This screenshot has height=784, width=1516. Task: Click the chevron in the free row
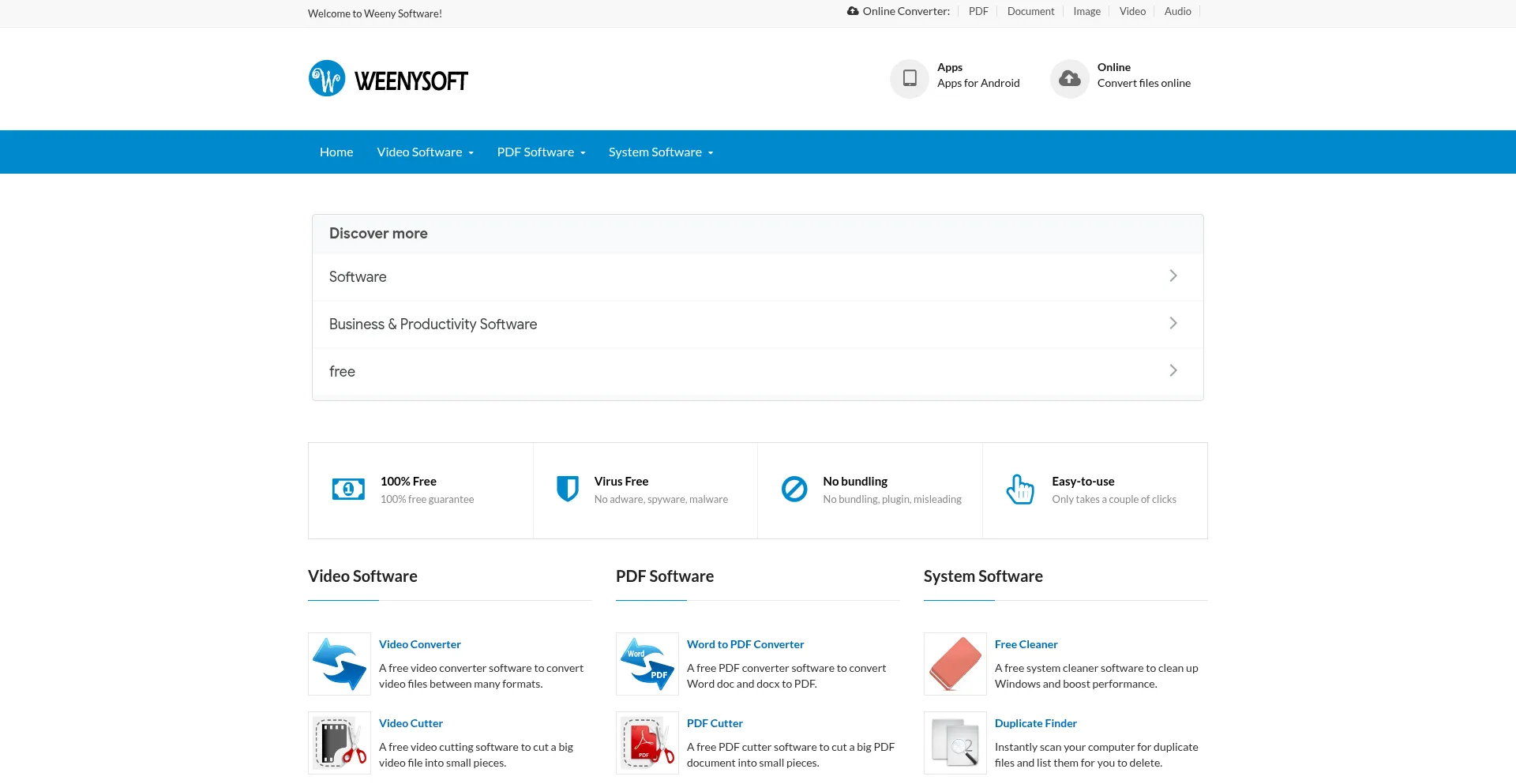click(1173, 370)
